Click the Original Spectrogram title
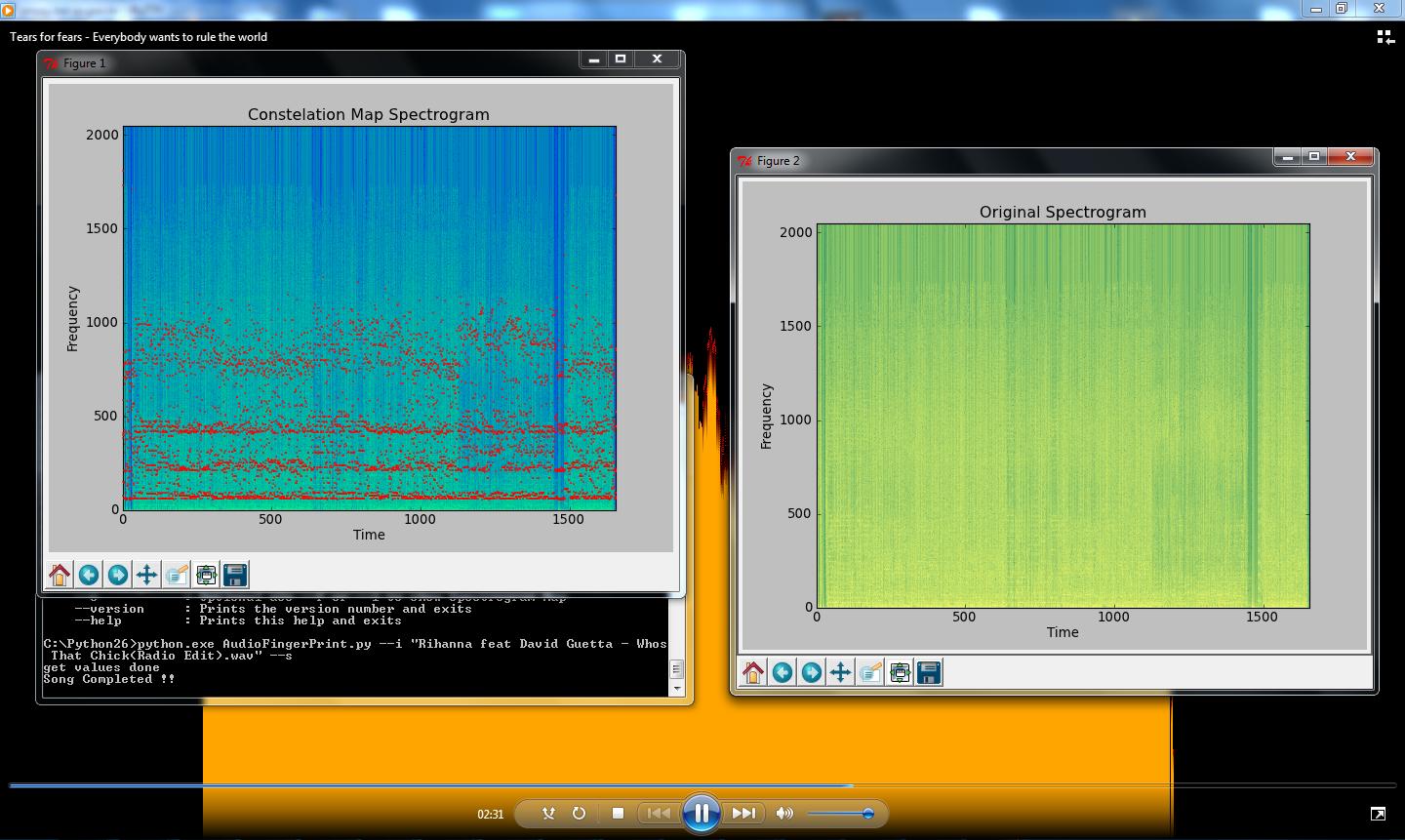This screenshot has height=840, width=1405. coord(1063,212)
